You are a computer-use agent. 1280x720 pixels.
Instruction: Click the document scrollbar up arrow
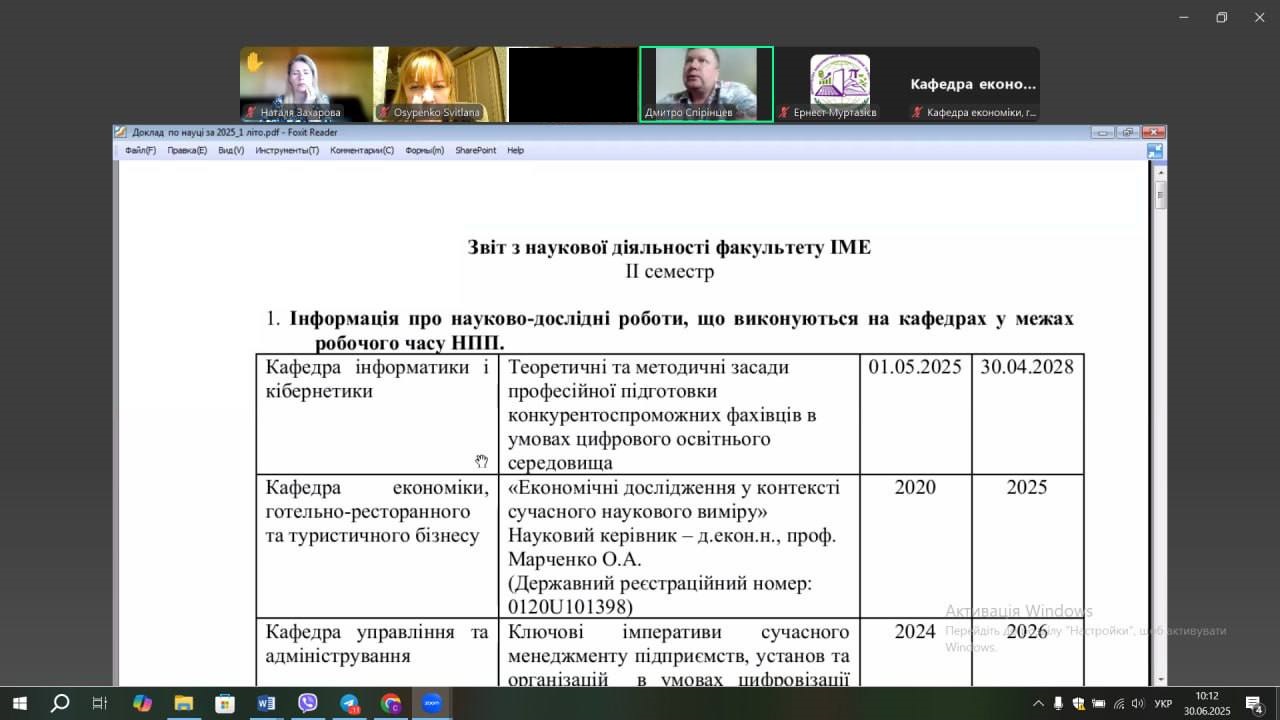pyautogui.click(x=1160, y=172)
